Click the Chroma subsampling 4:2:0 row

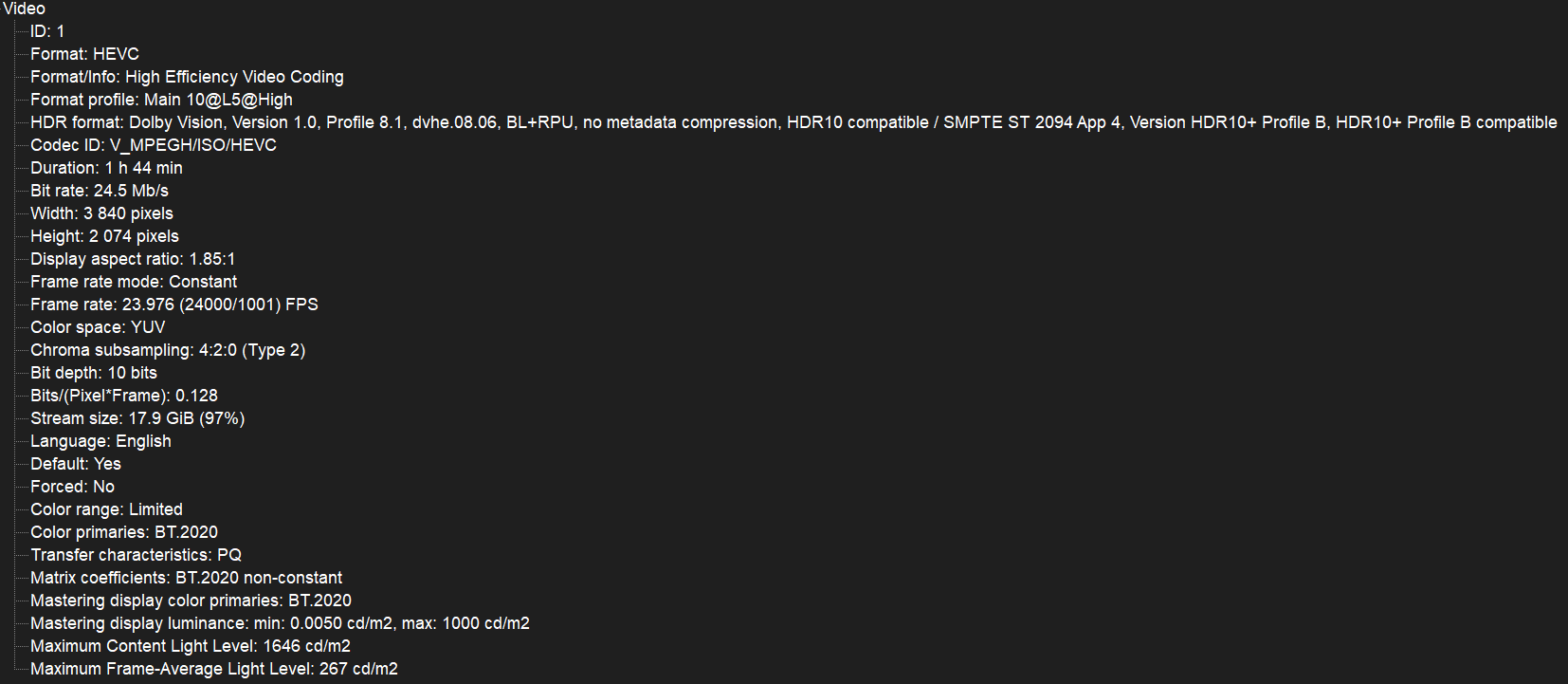coord(167,350)
